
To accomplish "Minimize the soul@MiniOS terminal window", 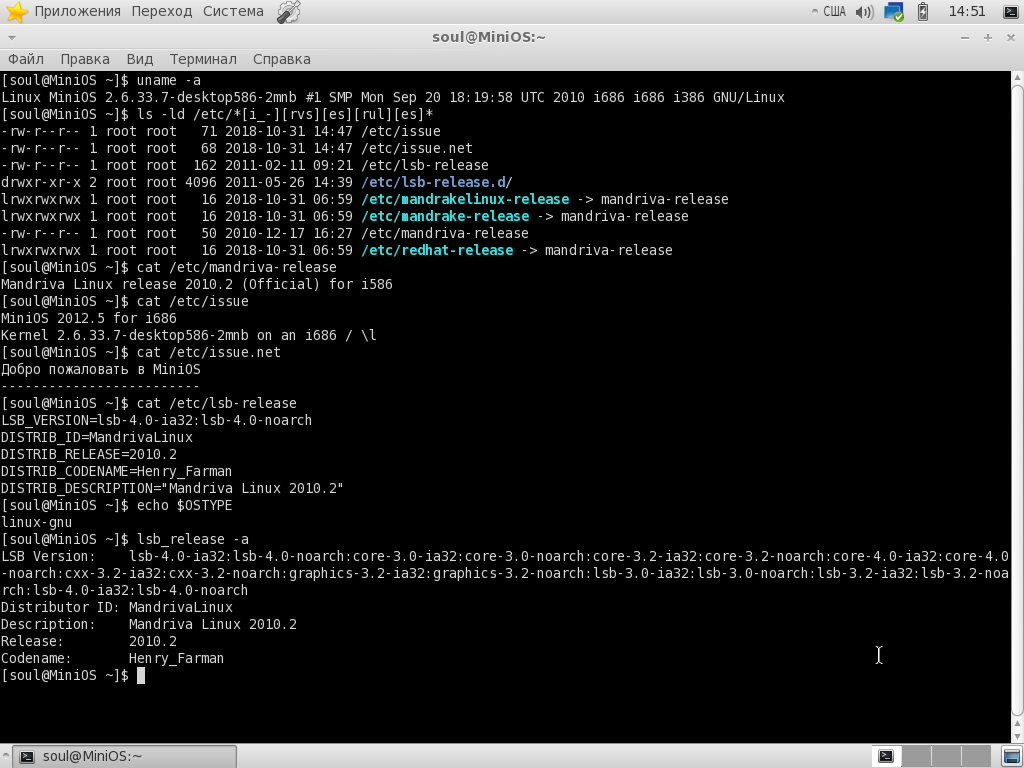I will coord(965,38).
